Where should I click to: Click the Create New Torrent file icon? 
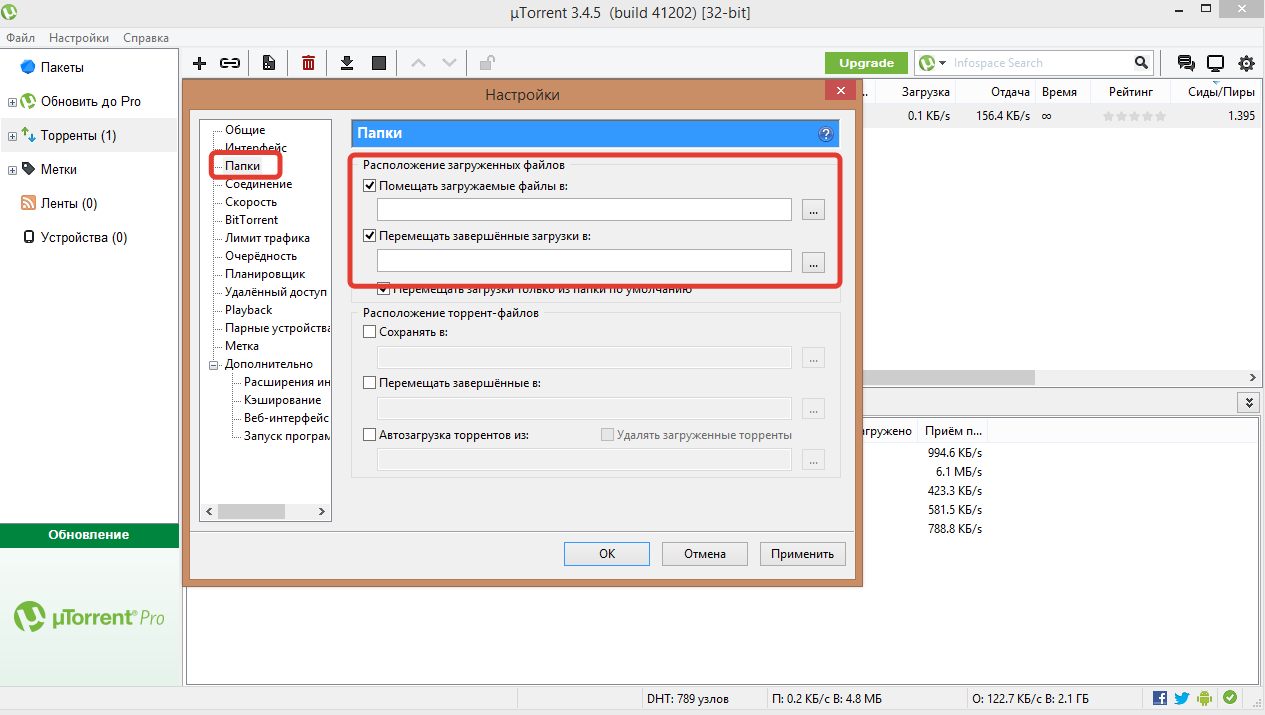coord(269,63)
